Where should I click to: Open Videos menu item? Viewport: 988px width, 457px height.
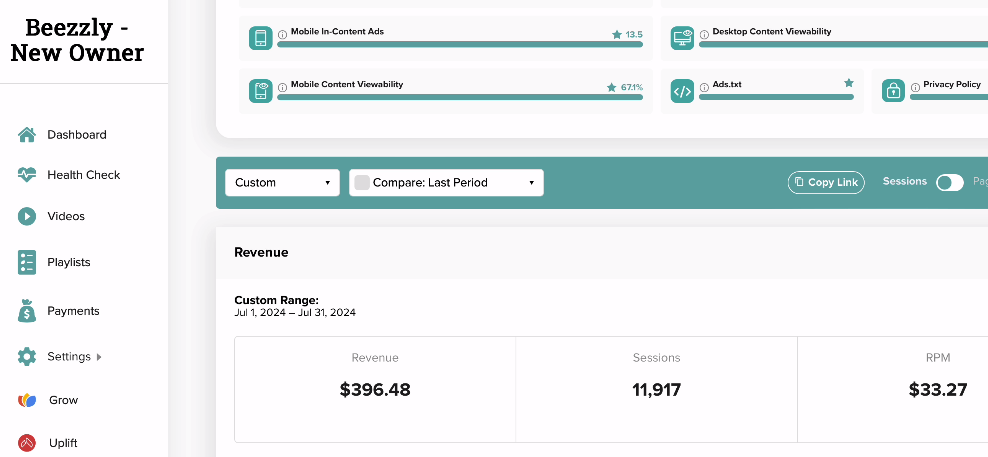pyautogui.click(x=66, y=216)
